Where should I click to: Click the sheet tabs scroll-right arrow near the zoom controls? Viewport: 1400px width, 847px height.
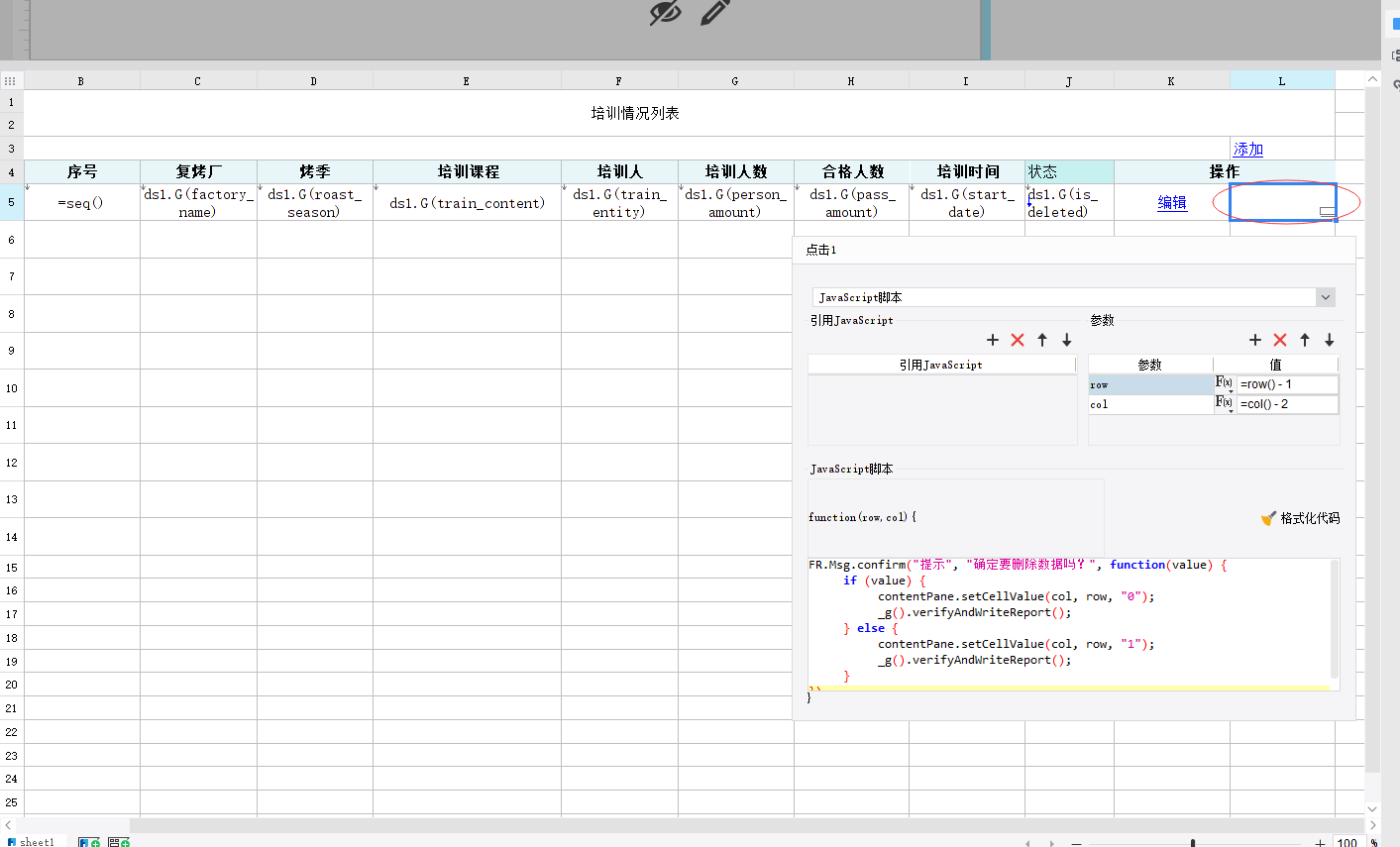pyautogui.click(x=1054, y=843)
